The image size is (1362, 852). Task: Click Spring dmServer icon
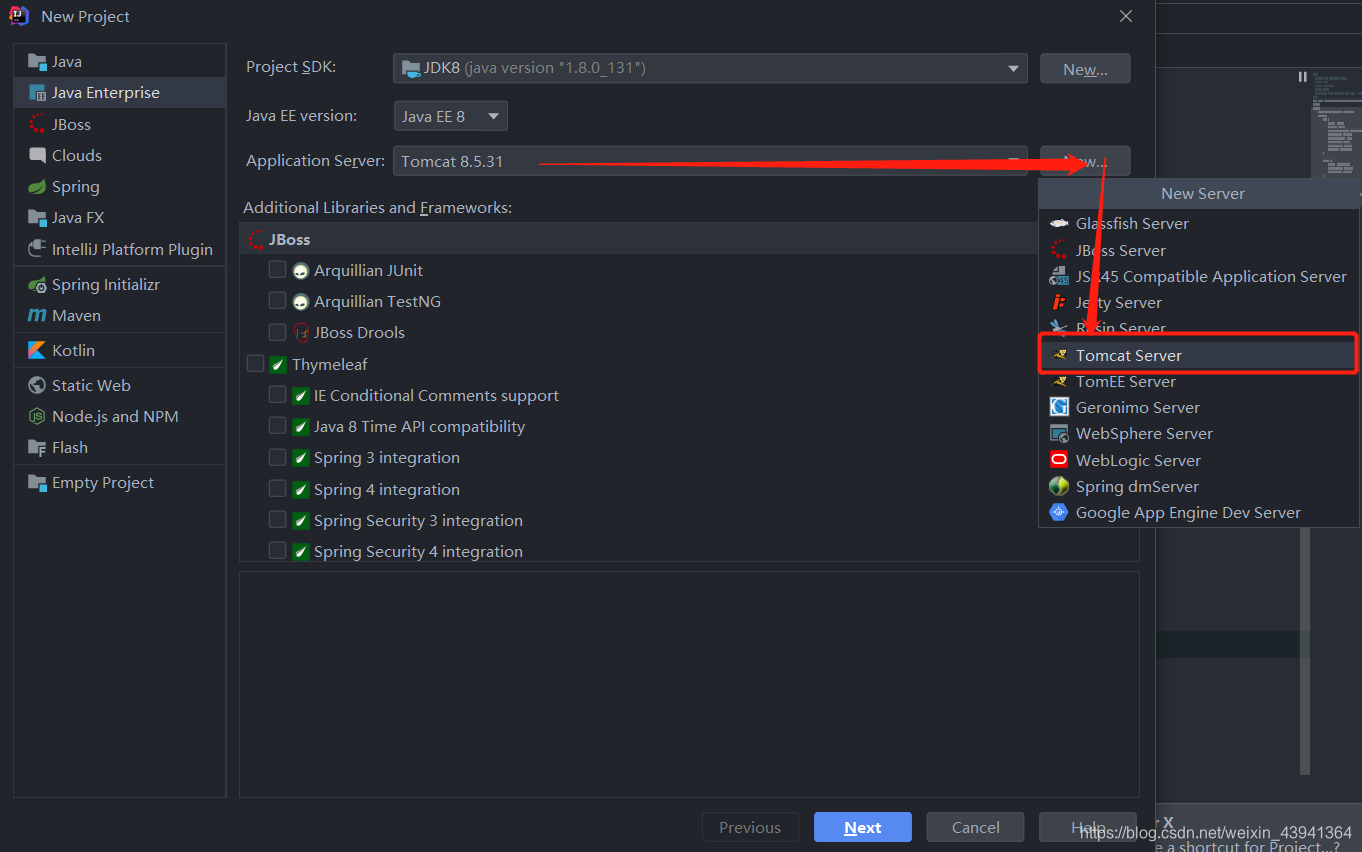tap(1059, 486)
